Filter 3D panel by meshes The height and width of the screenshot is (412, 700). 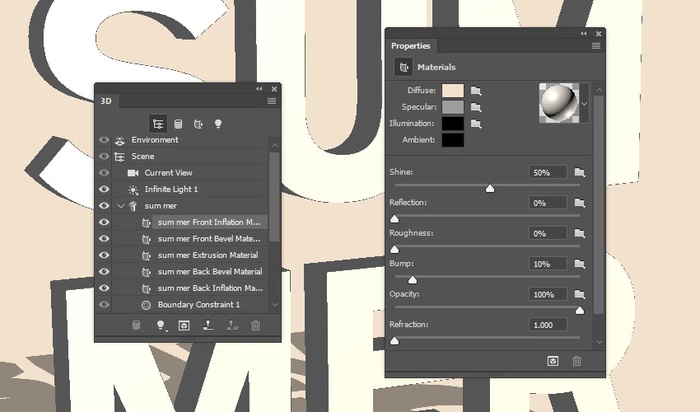[178, 124]
